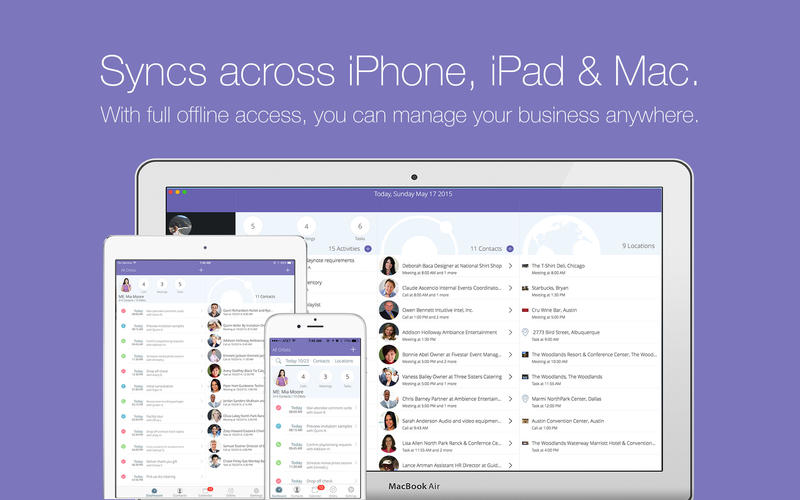Select the 3 Meetings counter on iPhone
The width and height of the screenshot is (800, 500).
(326, 377)
